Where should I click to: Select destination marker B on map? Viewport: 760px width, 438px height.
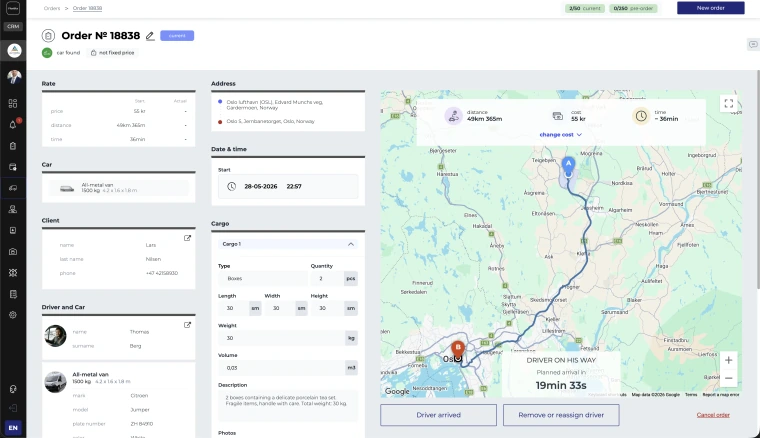pyautogui.click(x=458, y=348)
